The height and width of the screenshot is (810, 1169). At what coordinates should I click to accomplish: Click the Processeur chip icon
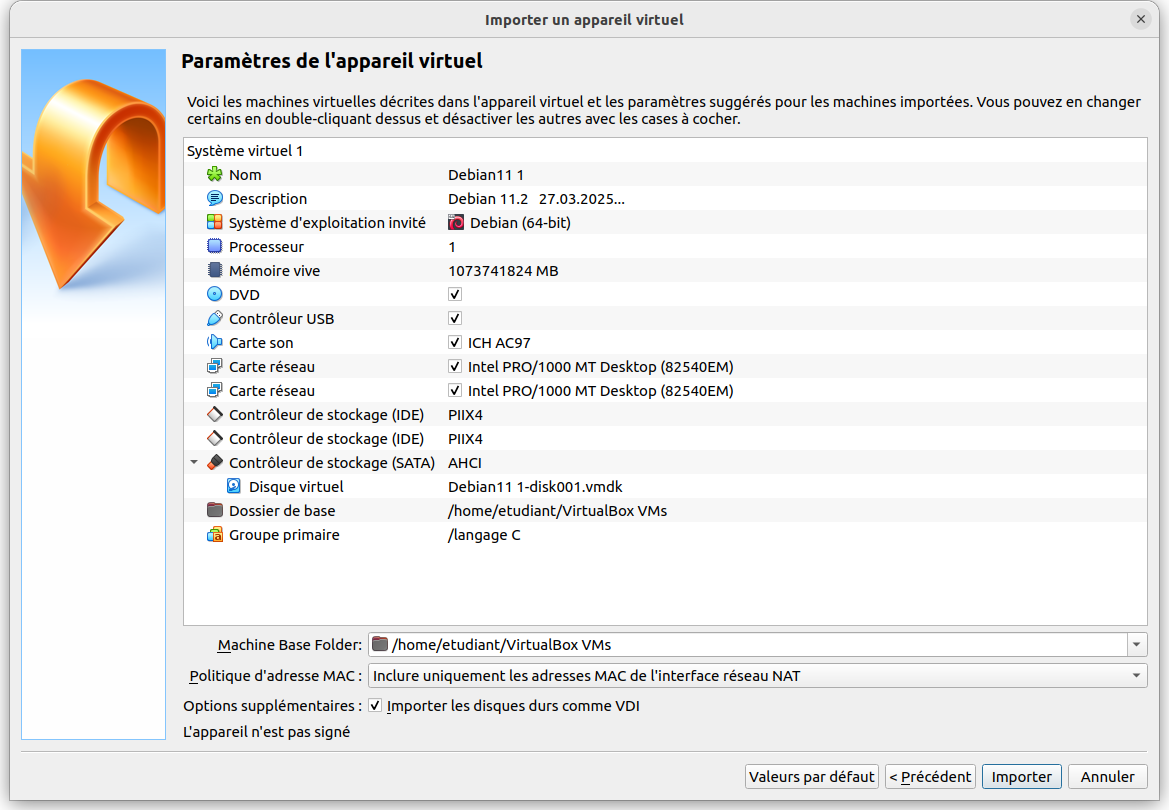pos(214,247)
